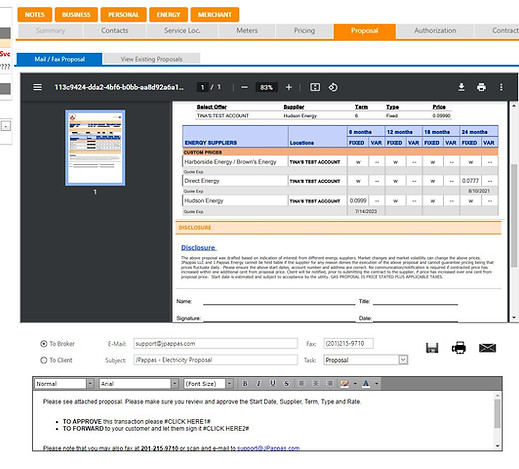Switch to the Service Loc. tab

tap(182, 31)
